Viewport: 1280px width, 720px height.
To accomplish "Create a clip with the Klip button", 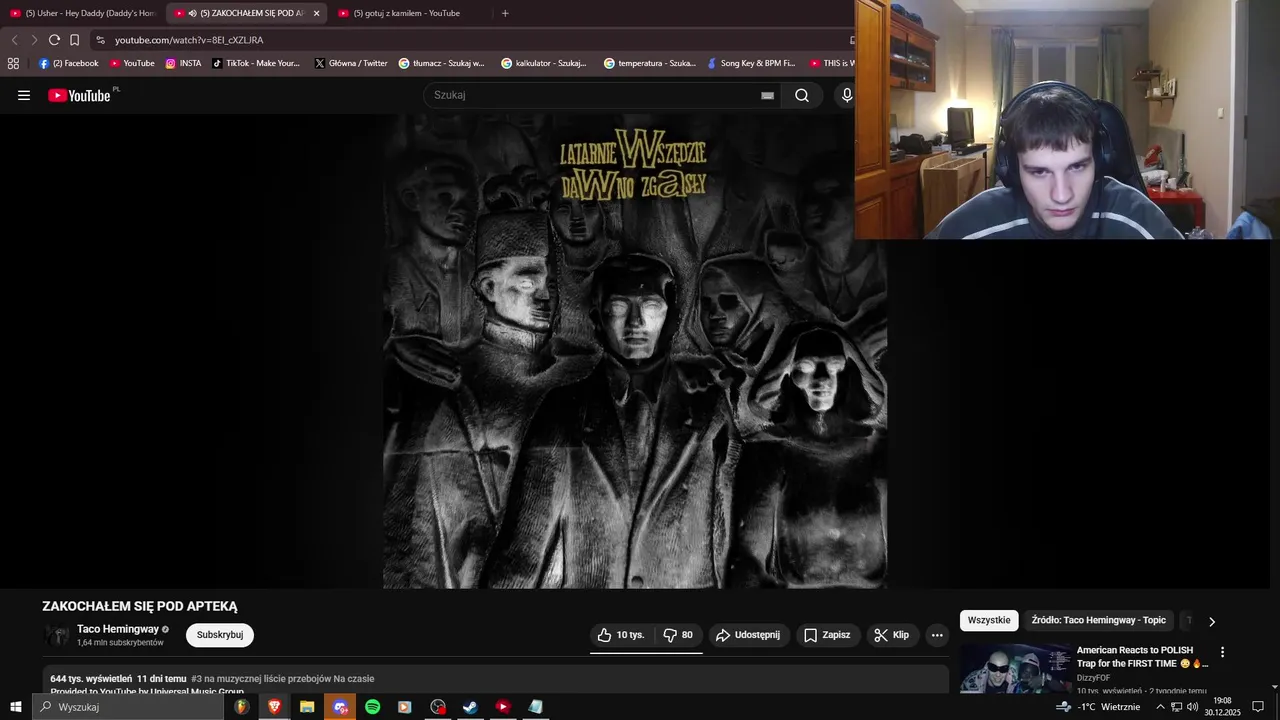I will click(891, 635).
